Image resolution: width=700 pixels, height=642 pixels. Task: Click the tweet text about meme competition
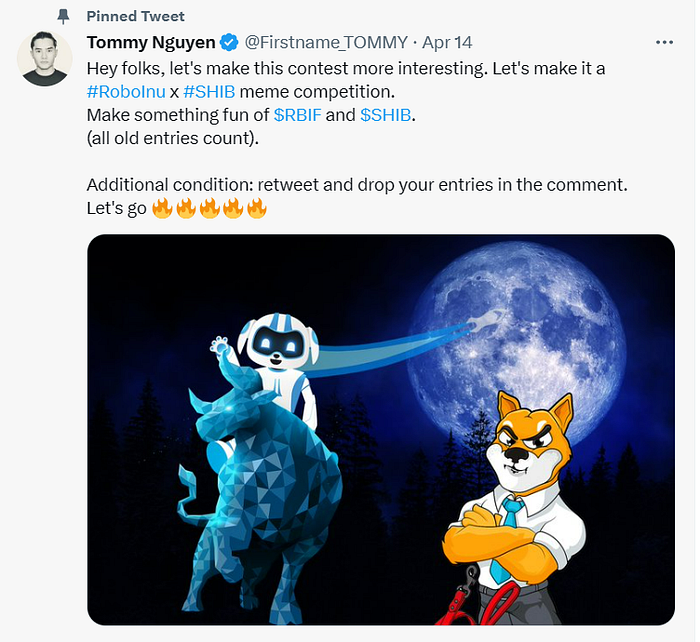point(241,92)
